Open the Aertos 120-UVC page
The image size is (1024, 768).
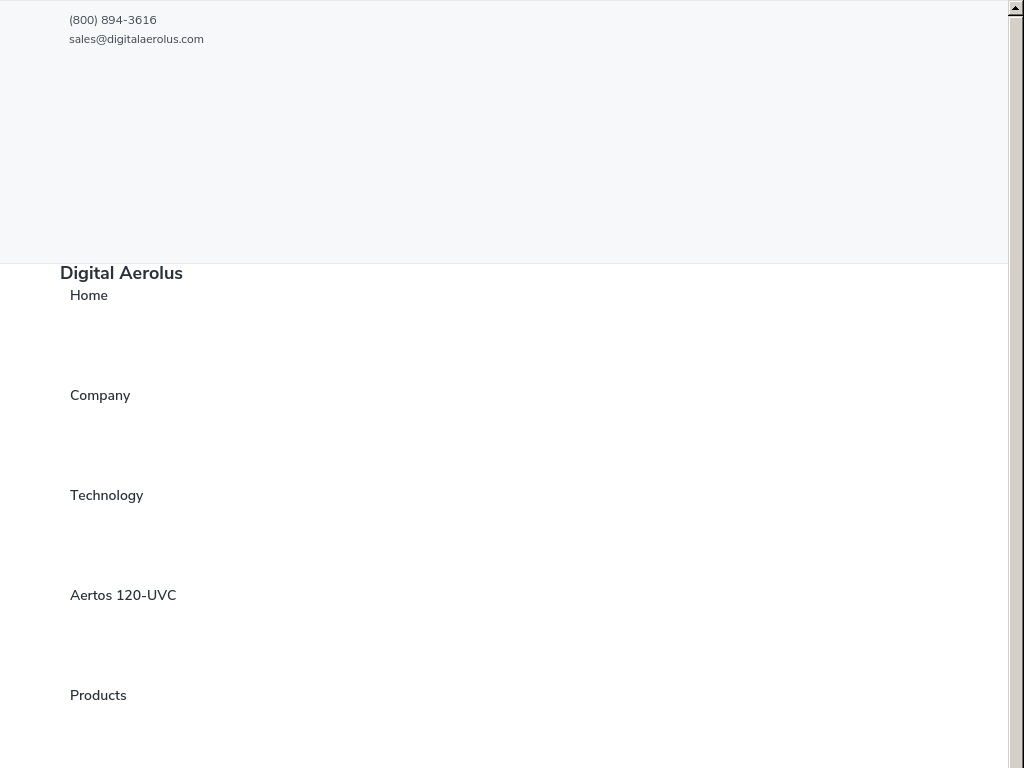(x=123, y=596)
